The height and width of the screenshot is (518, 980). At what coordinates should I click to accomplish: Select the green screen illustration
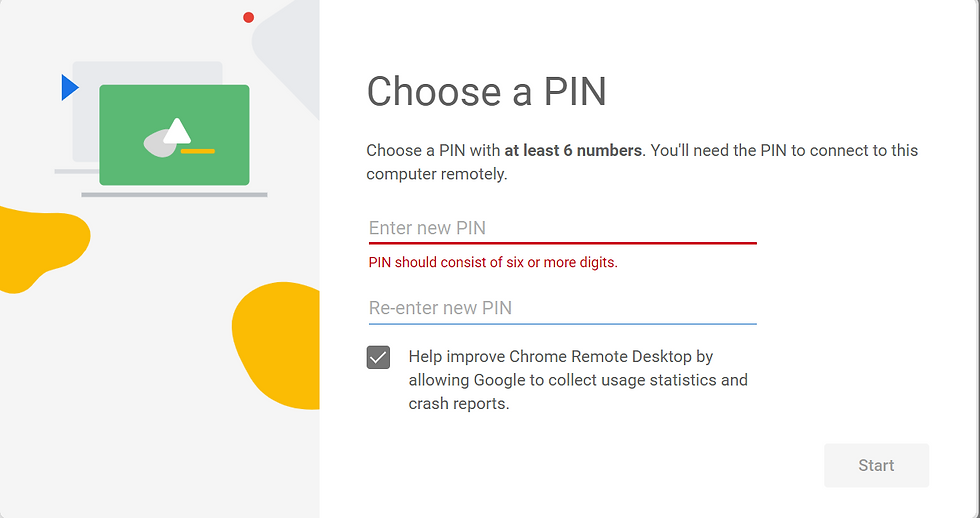[174, 135]
